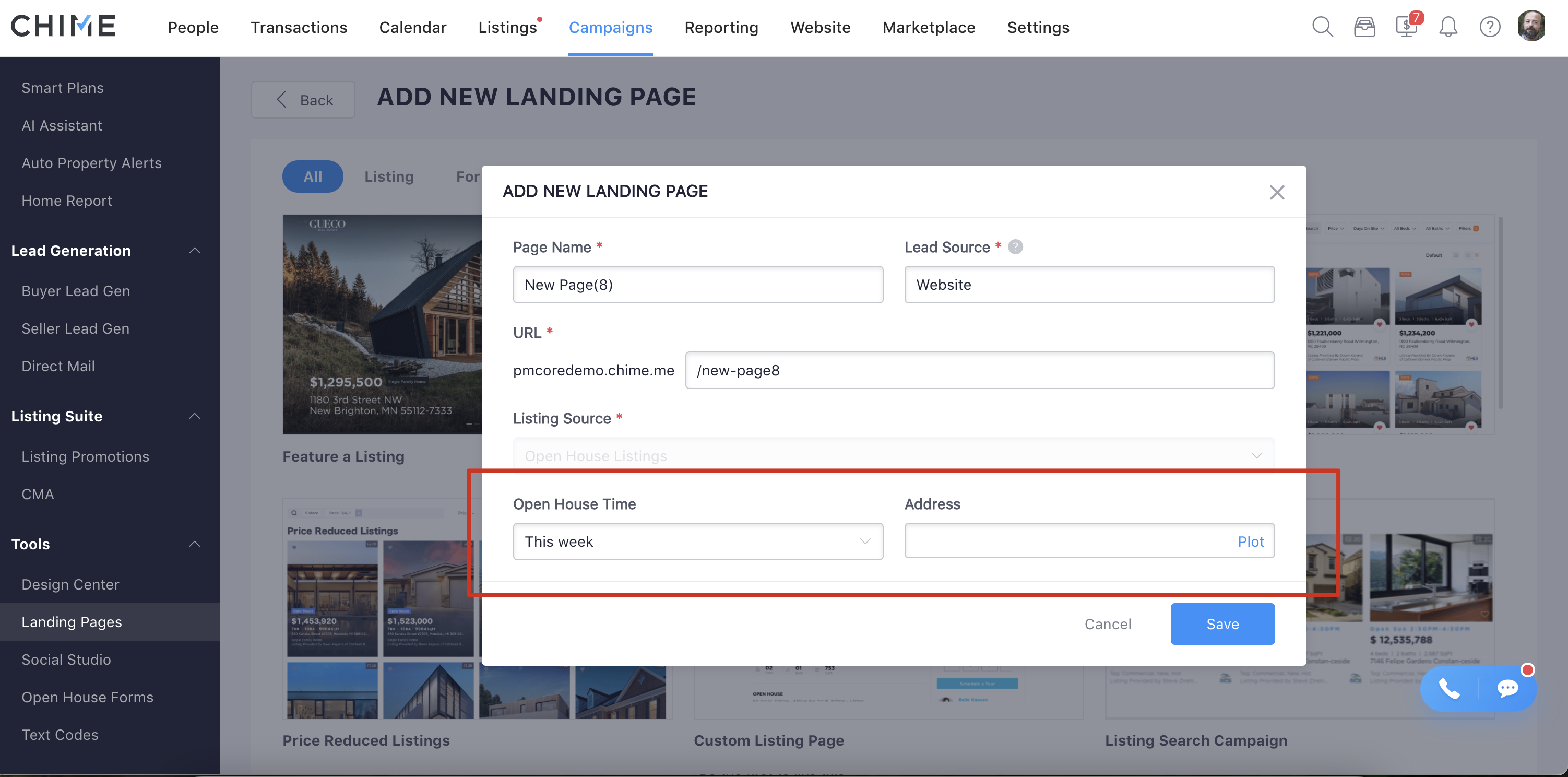Open Social Studio
This screenshot has width=1568, height=777.
point(66,660)
